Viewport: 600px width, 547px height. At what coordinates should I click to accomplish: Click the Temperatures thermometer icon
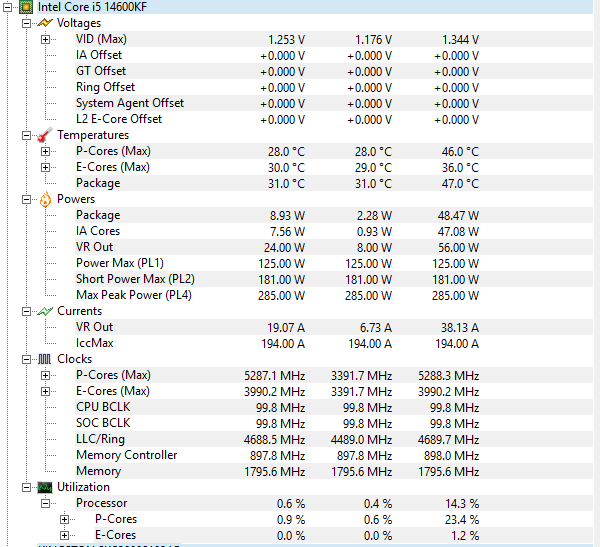[45, 135]
